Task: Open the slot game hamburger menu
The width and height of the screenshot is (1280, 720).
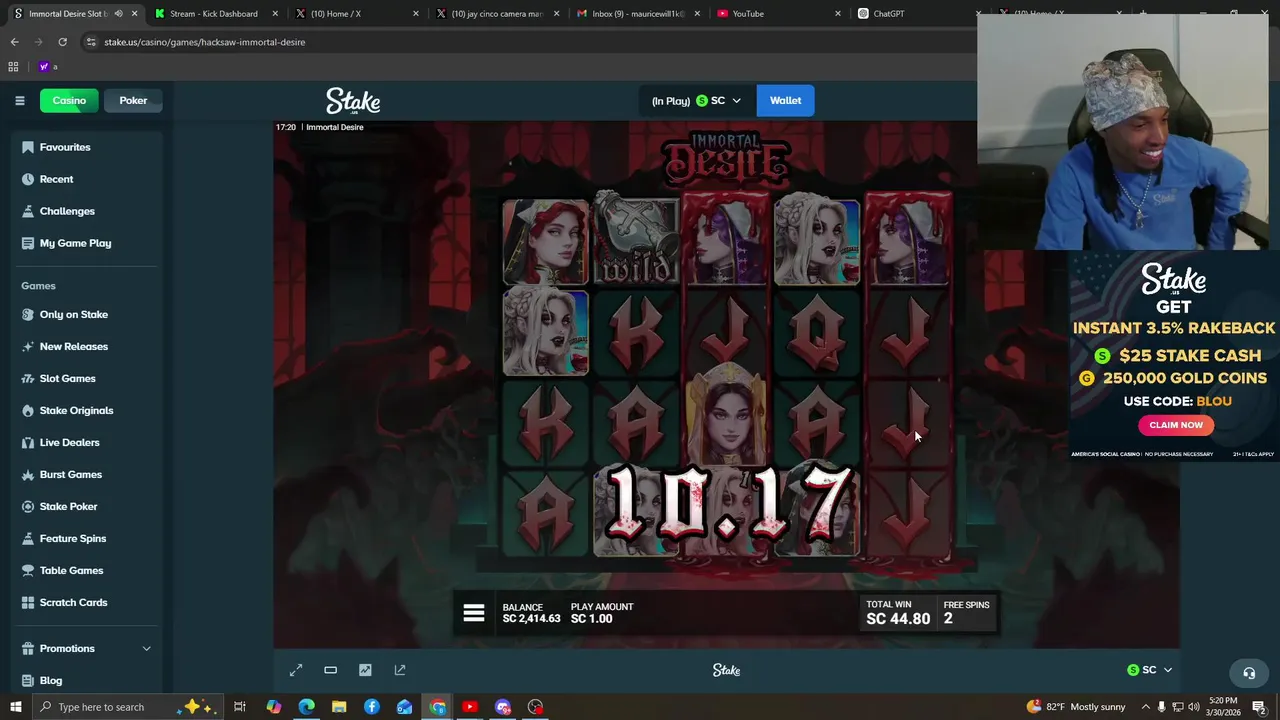Action: pyautogui.click(x=474, y=613)
